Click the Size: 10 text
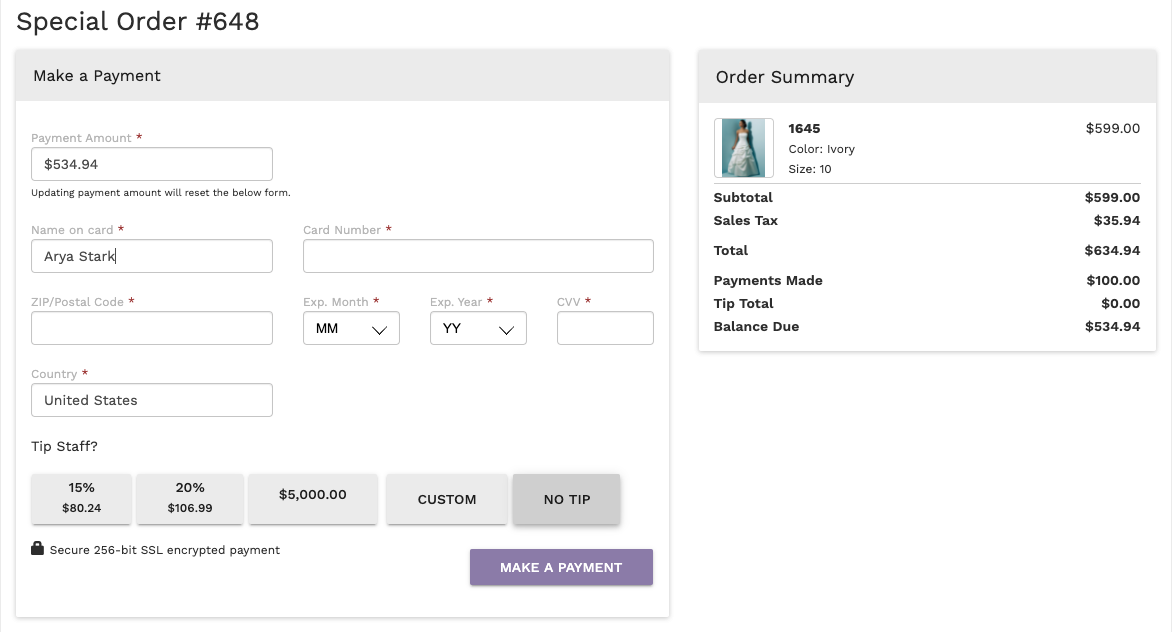Image resolution: width=1172 pixels, height=632 pixels. click(x=809, y=169)
